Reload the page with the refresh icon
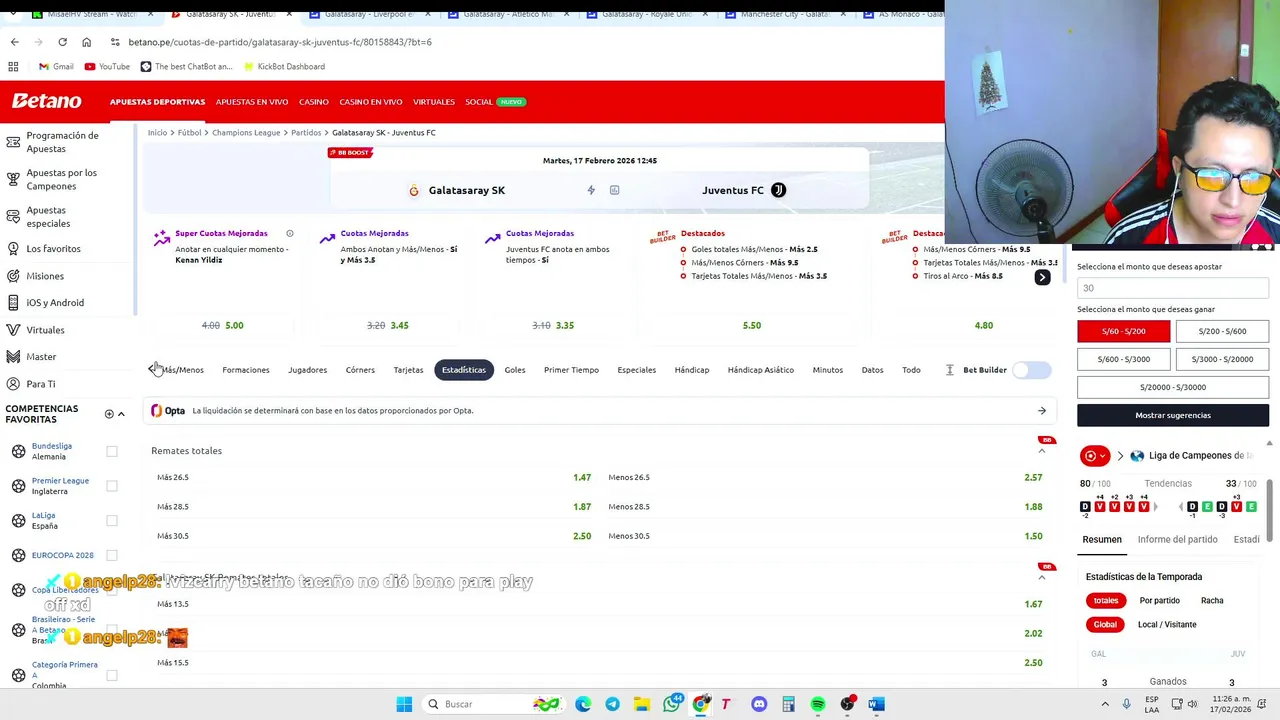Screen dimensions: 1280x720 62,42
